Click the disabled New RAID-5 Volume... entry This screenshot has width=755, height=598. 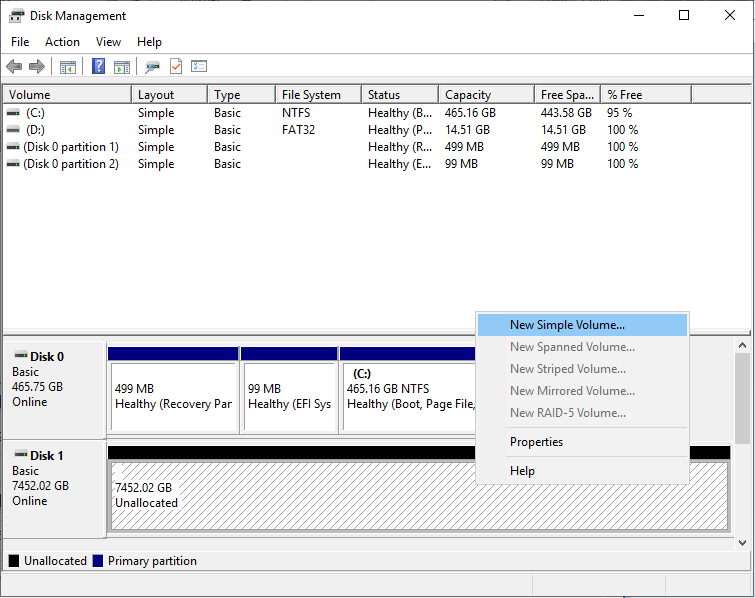pyautogui.click(x=582, y=413)
